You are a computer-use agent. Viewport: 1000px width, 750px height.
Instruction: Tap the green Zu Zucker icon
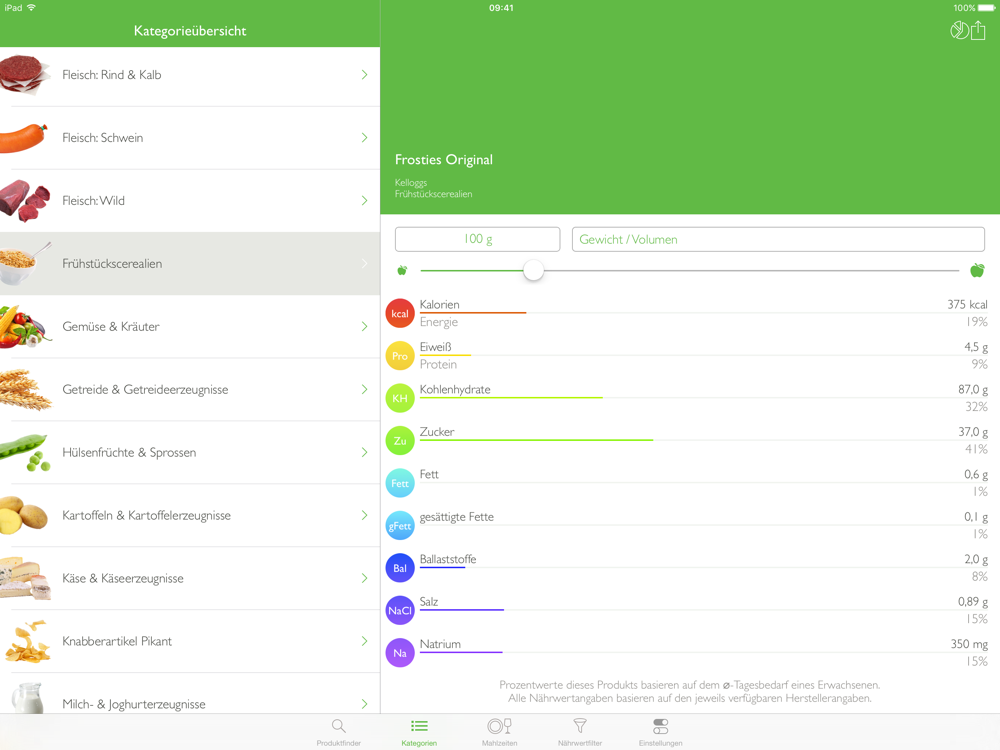400,441
